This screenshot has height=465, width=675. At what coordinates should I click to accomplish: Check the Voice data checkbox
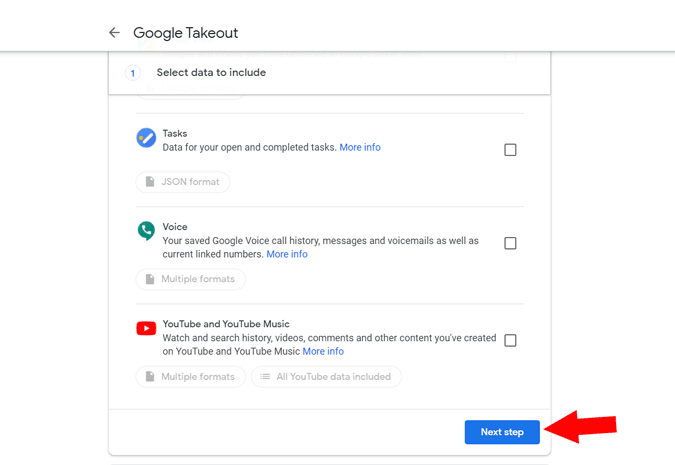(x=510, y=243)
